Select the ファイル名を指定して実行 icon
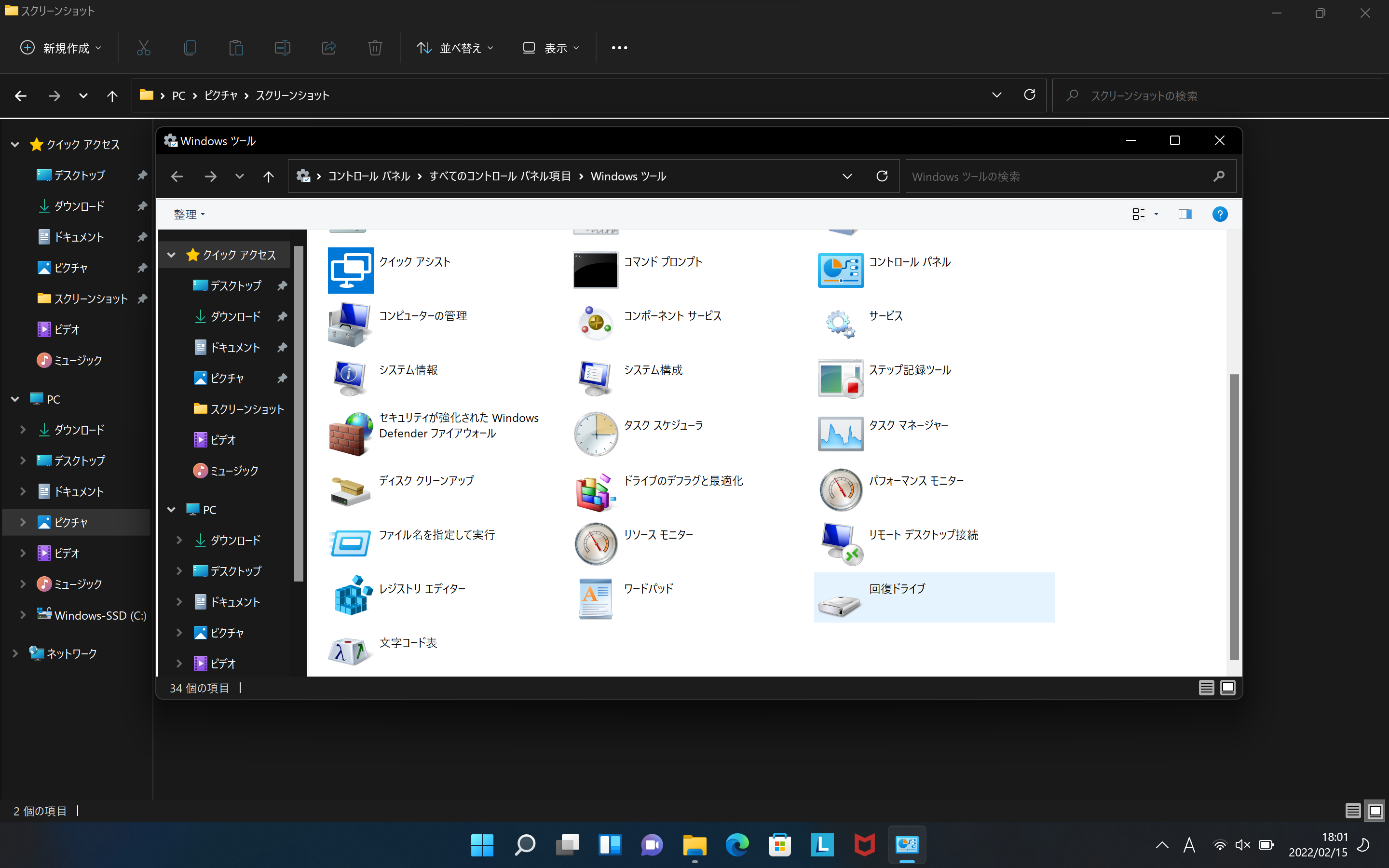 350,543
